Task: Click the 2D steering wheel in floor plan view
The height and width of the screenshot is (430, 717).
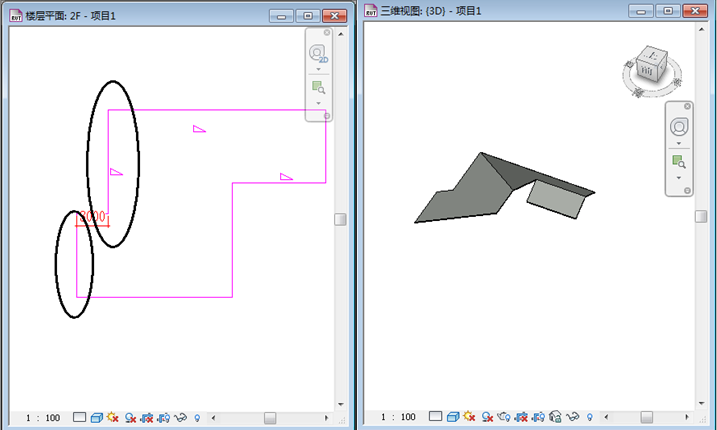Action: pos(318,53)
